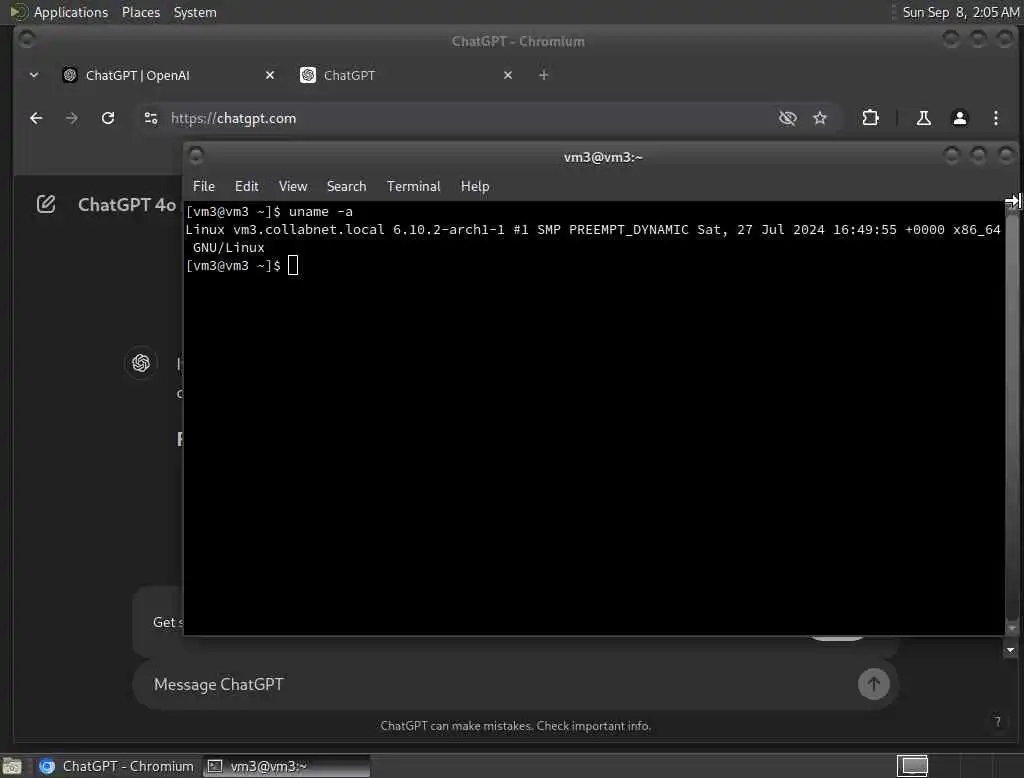Switch to vm3@vm3:~ taskbar button

285,766
